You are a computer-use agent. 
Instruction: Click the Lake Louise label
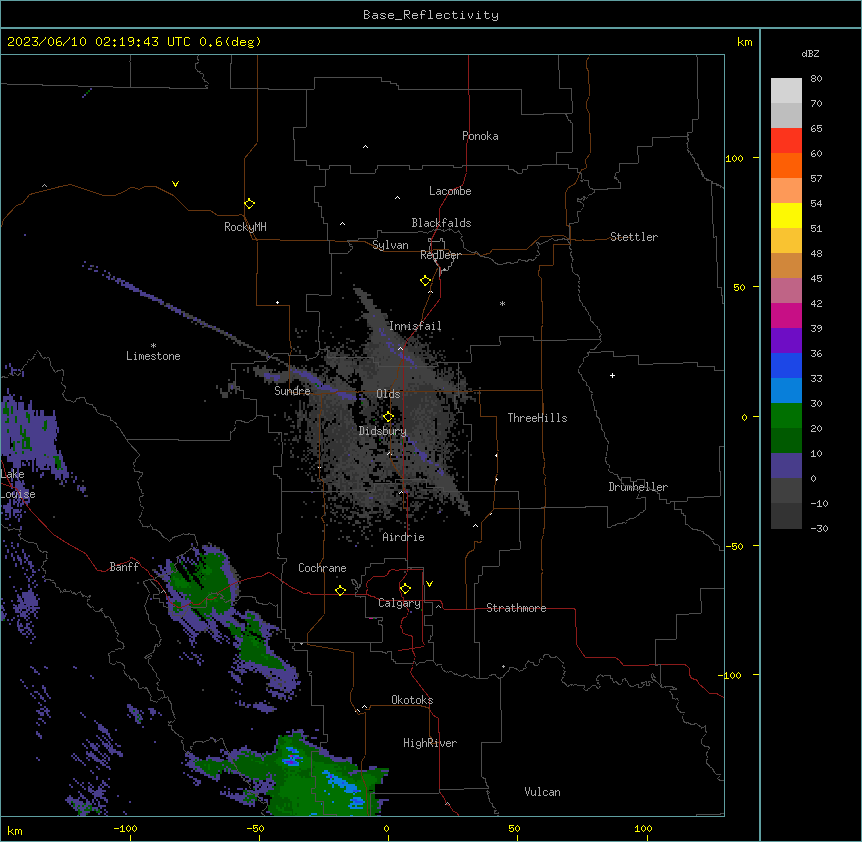point(18,484)
